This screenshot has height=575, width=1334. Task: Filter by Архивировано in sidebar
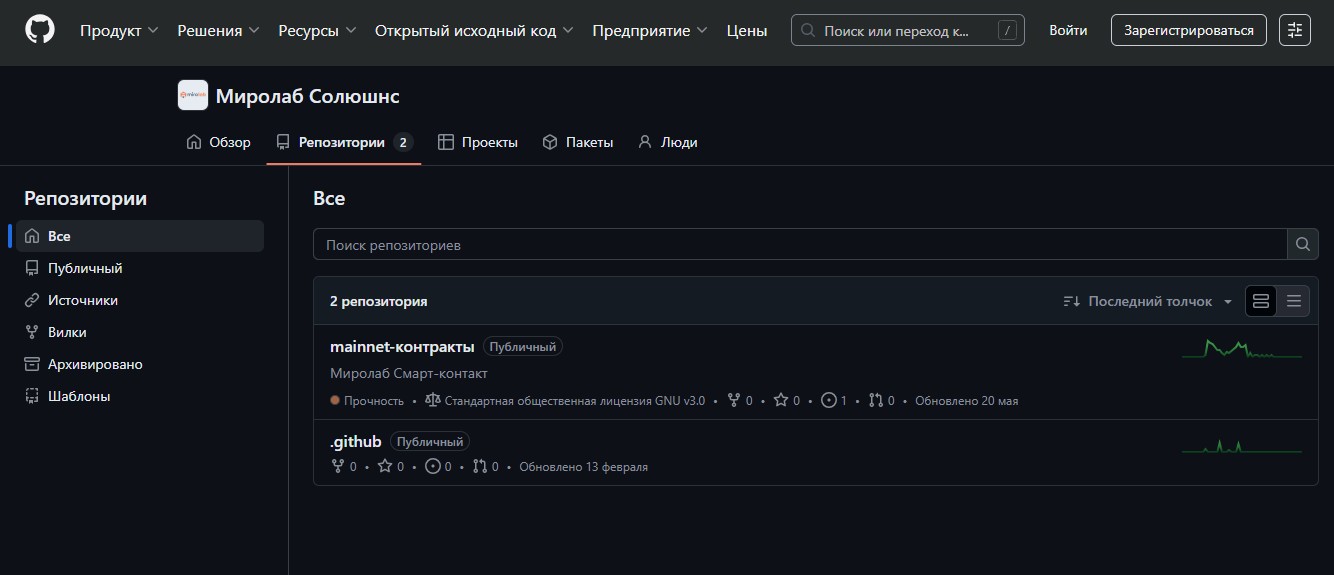[x=140, y=364]
